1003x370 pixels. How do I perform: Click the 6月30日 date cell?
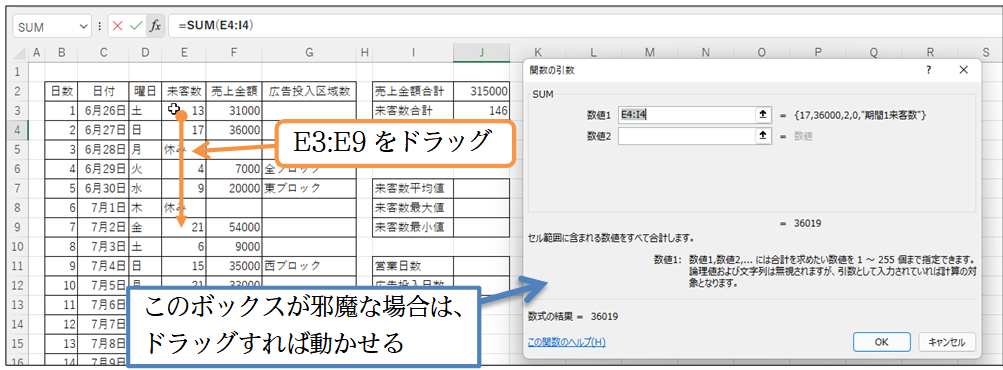click(x=103, y=188)
